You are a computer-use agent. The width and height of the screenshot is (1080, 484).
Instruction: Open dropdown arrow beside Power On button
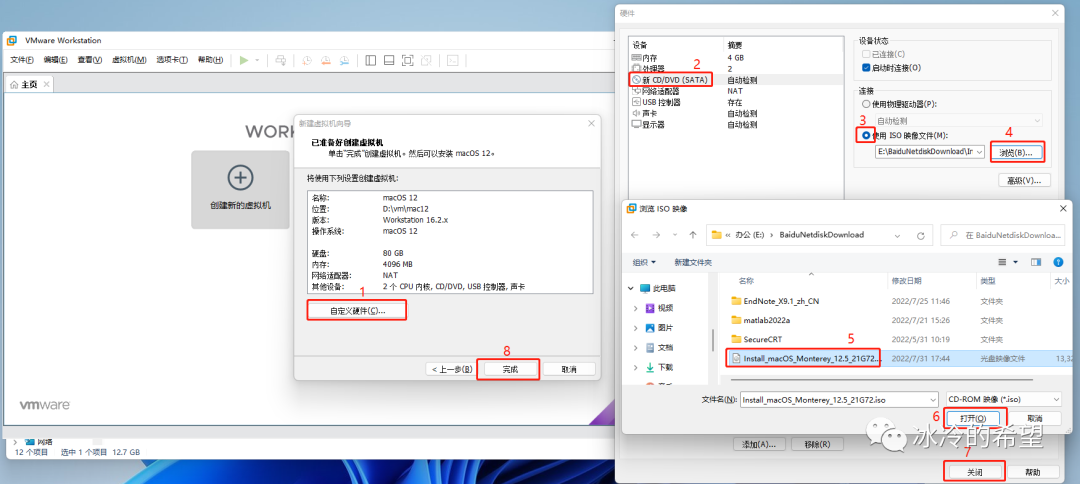point(257,60)
